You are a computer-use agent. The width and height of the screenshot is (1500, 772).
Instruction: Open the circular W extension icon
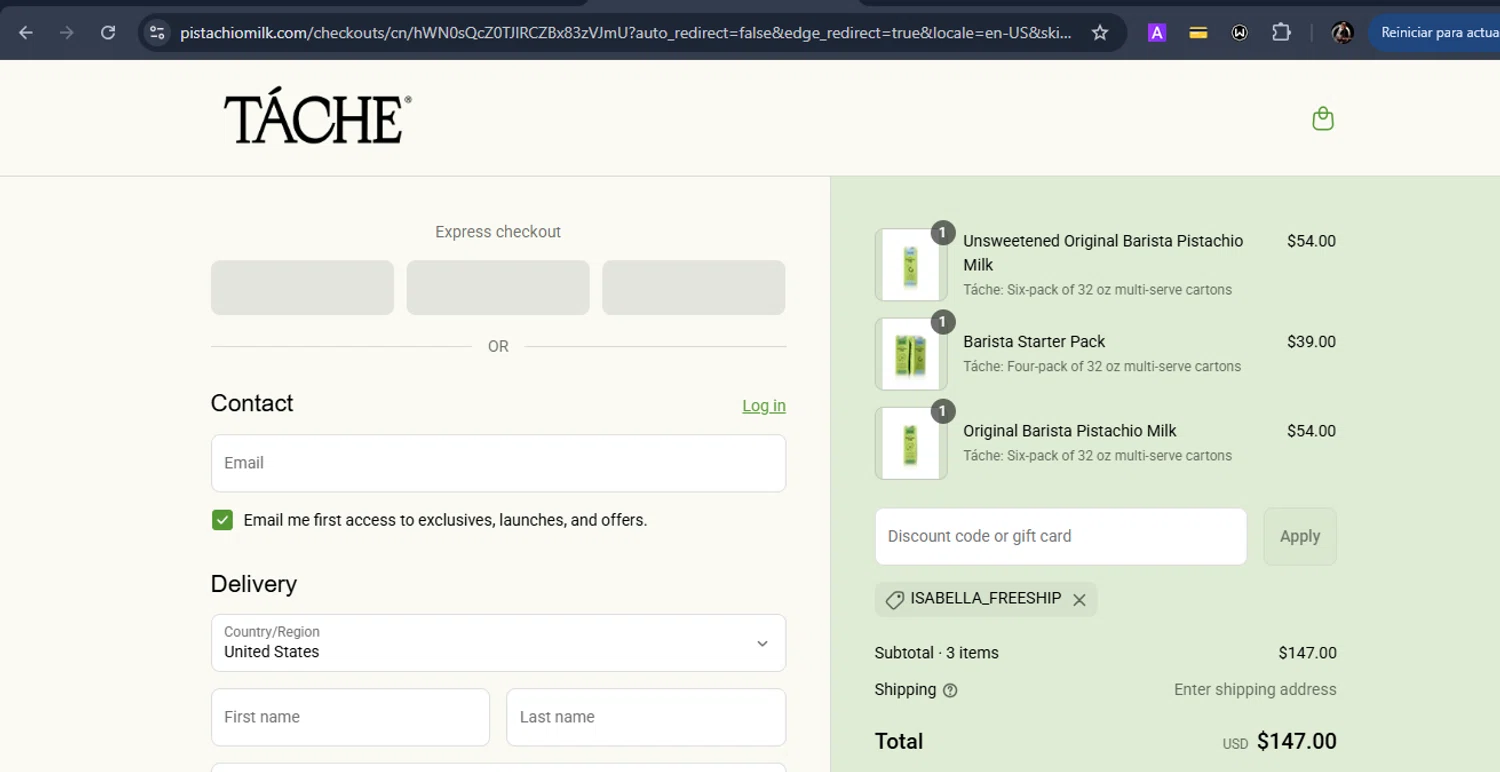(1240, 33)
